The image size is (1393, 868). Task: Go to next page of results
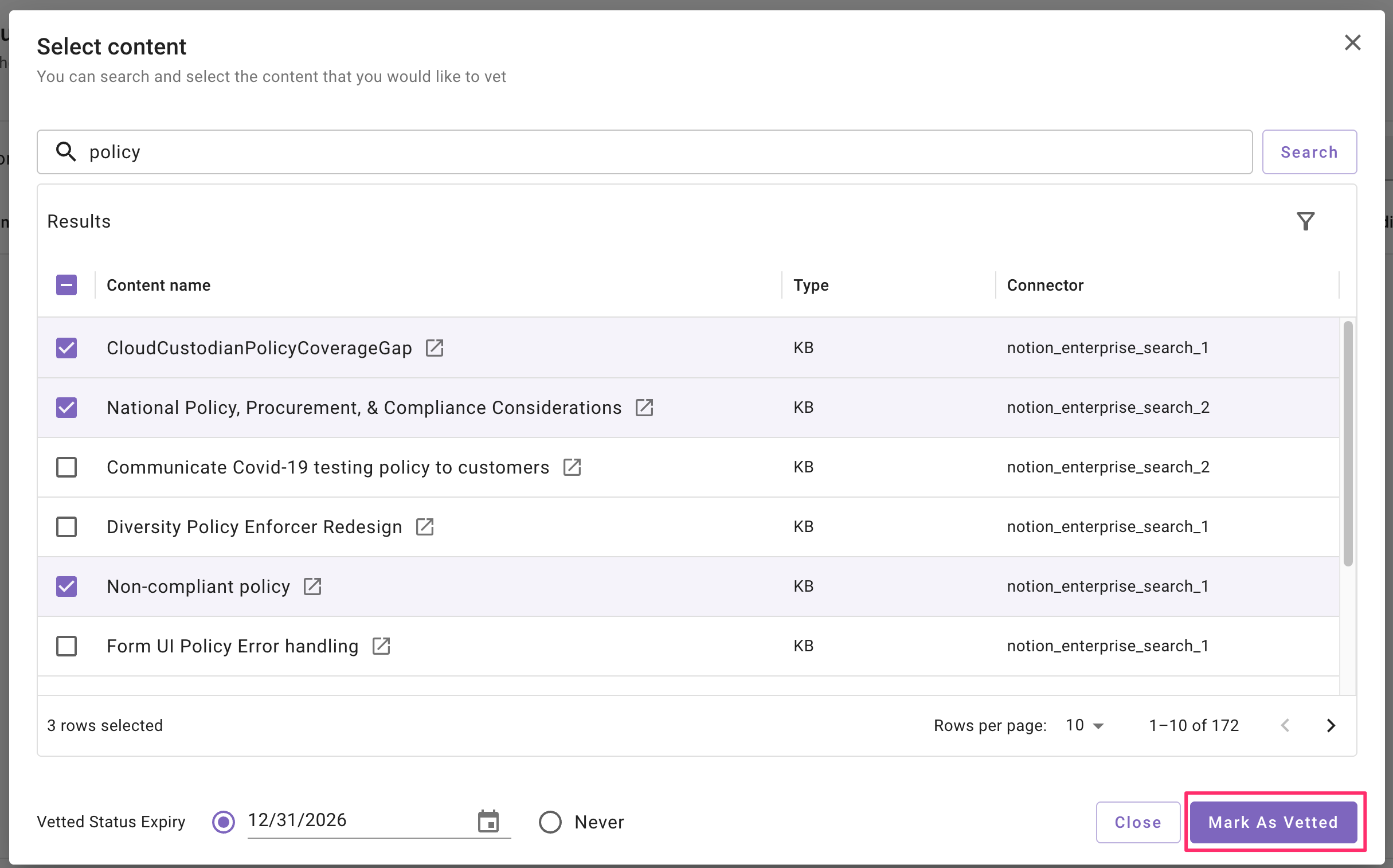(x=1331, y=726)
